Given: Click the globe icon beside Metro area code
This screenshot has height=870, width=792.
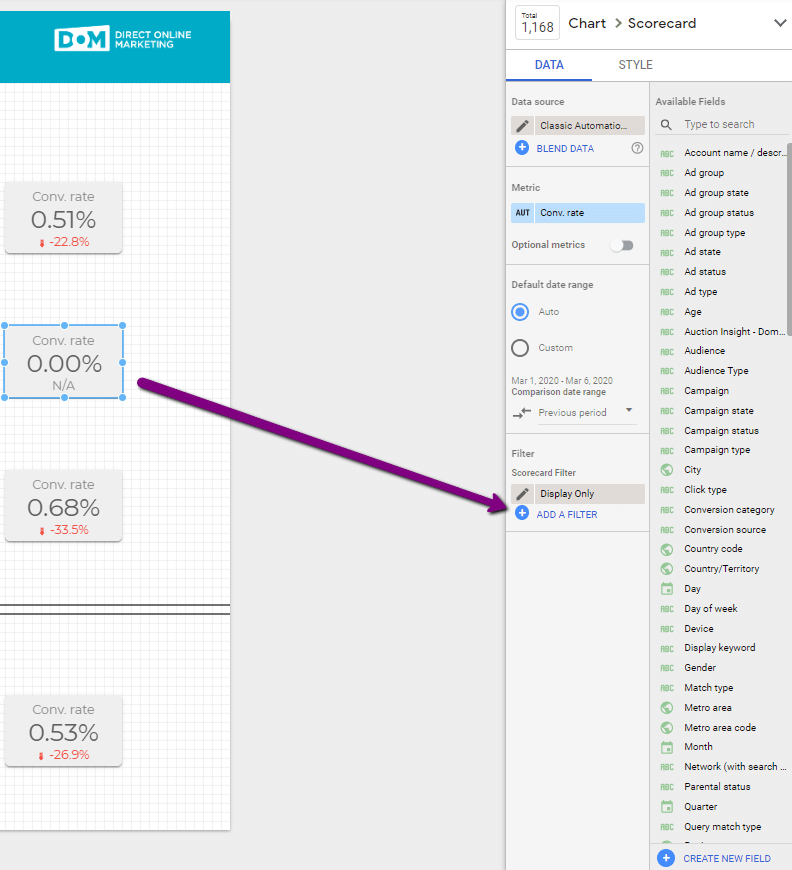Looking at the screenshot, I should pyautogui.click(x=667, y=728).
